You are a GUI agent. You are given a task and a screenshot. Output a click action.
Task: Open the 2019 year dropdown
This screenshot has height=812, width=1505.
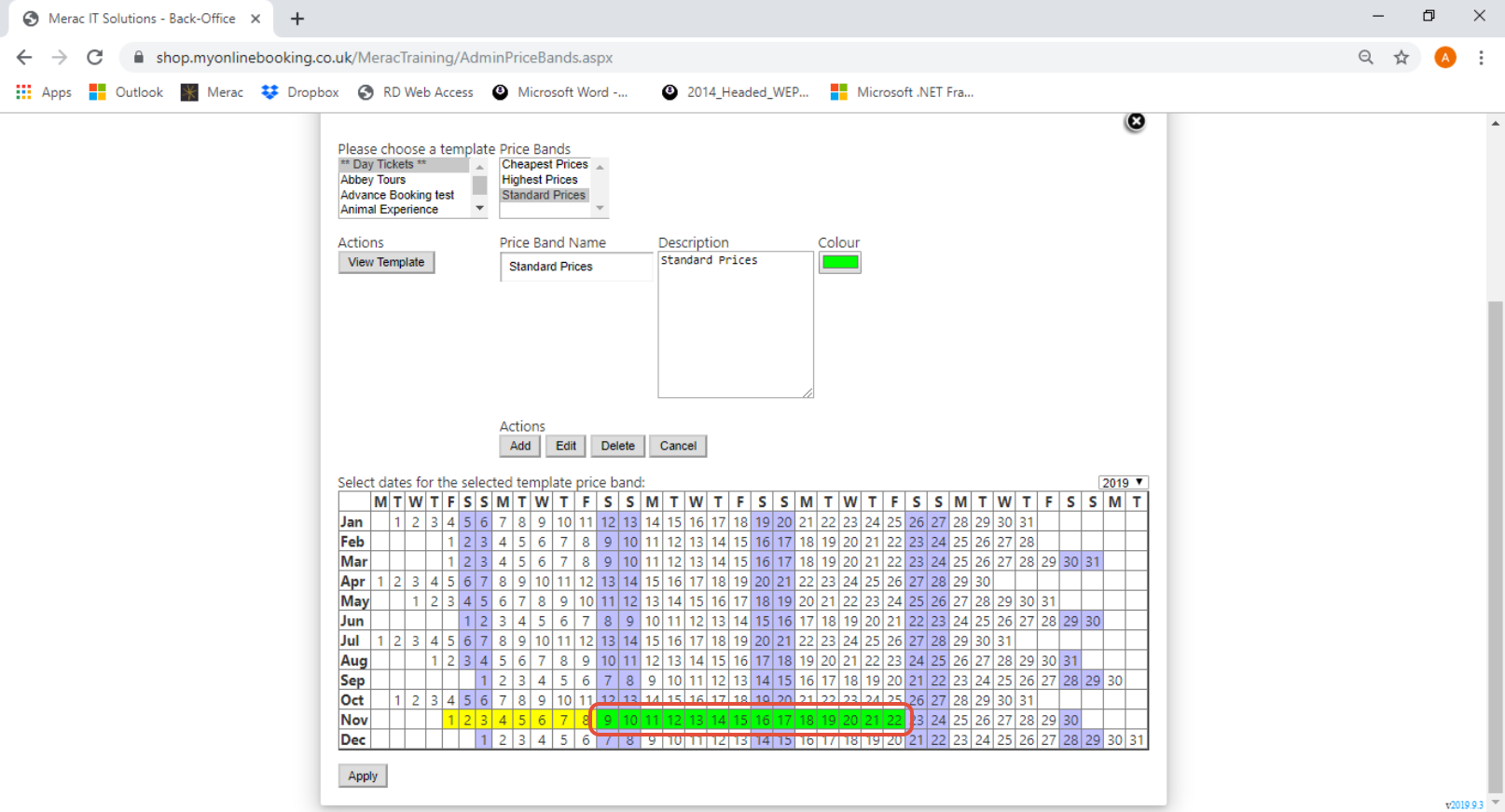coord(1123,483)
